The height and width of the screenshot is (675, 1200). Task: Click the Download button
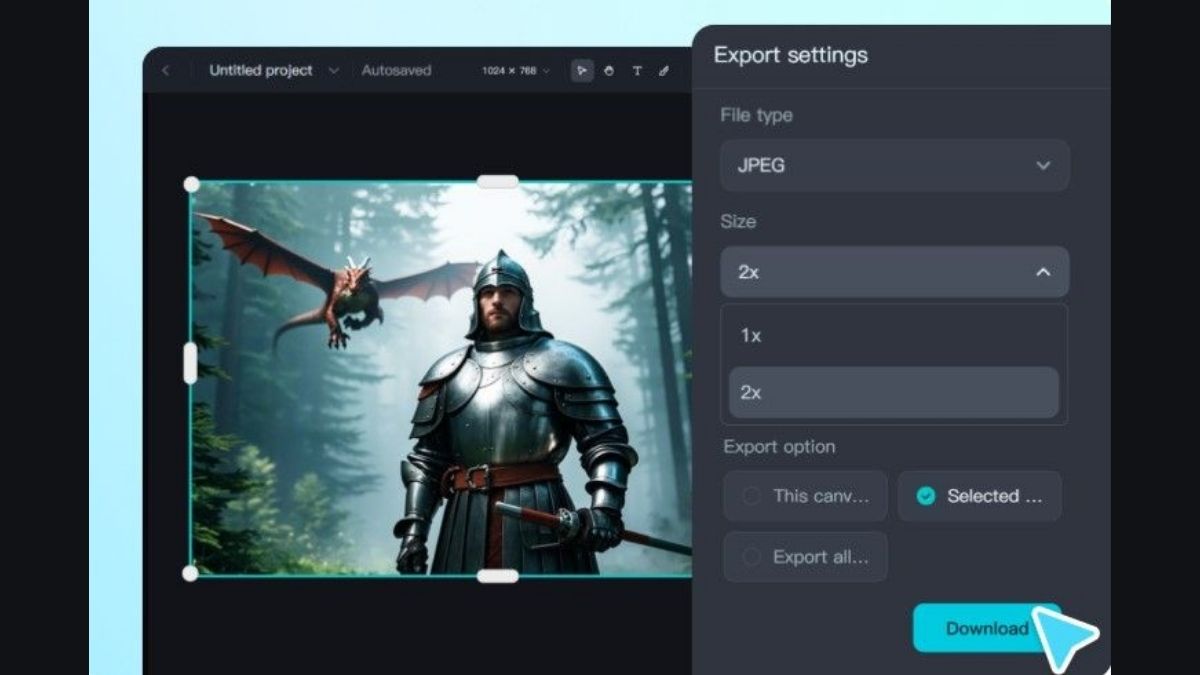(x=986, y=628)
